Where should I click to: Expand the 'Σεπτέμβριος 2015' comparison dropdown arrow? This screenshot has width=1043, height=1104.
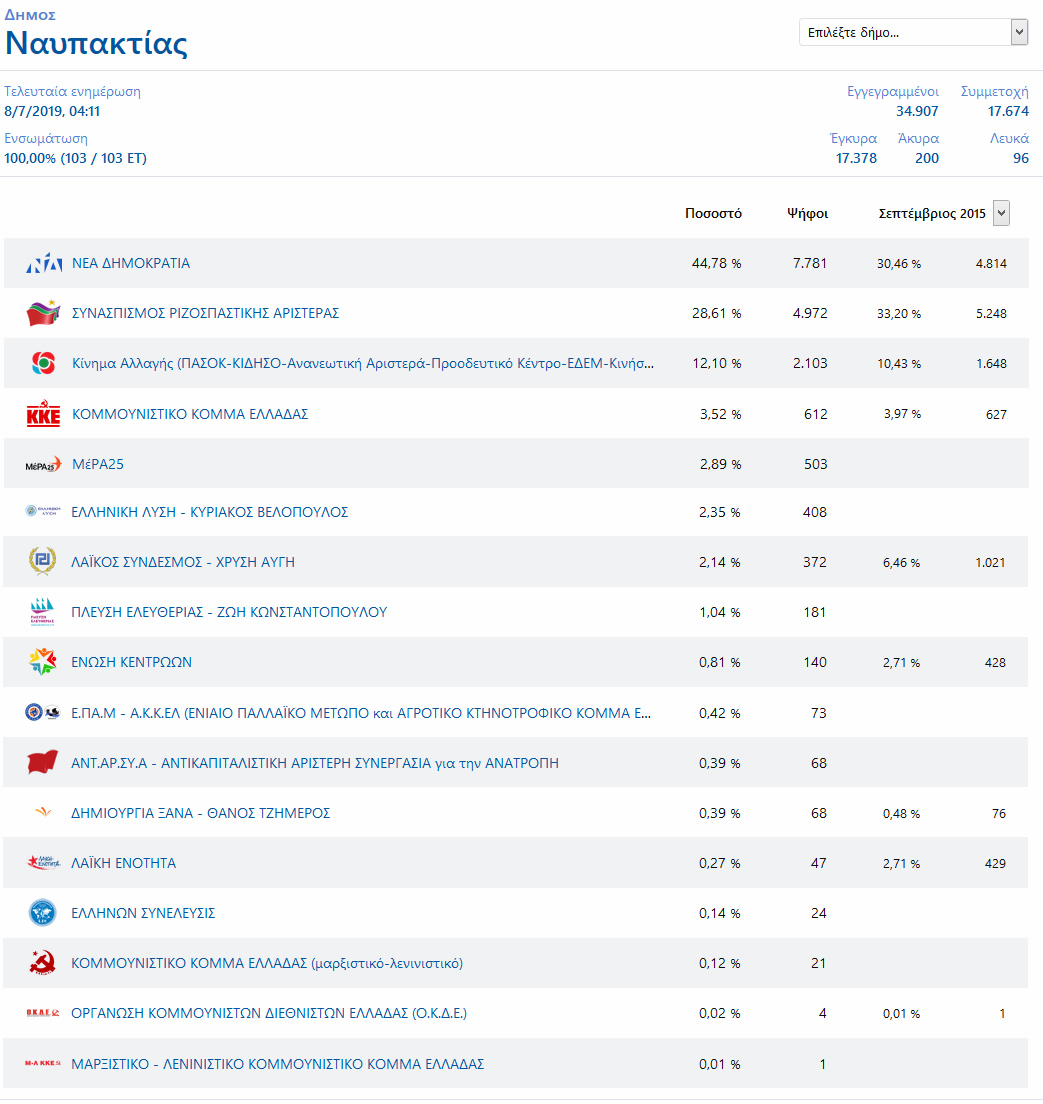click(x=1001, y=213)
